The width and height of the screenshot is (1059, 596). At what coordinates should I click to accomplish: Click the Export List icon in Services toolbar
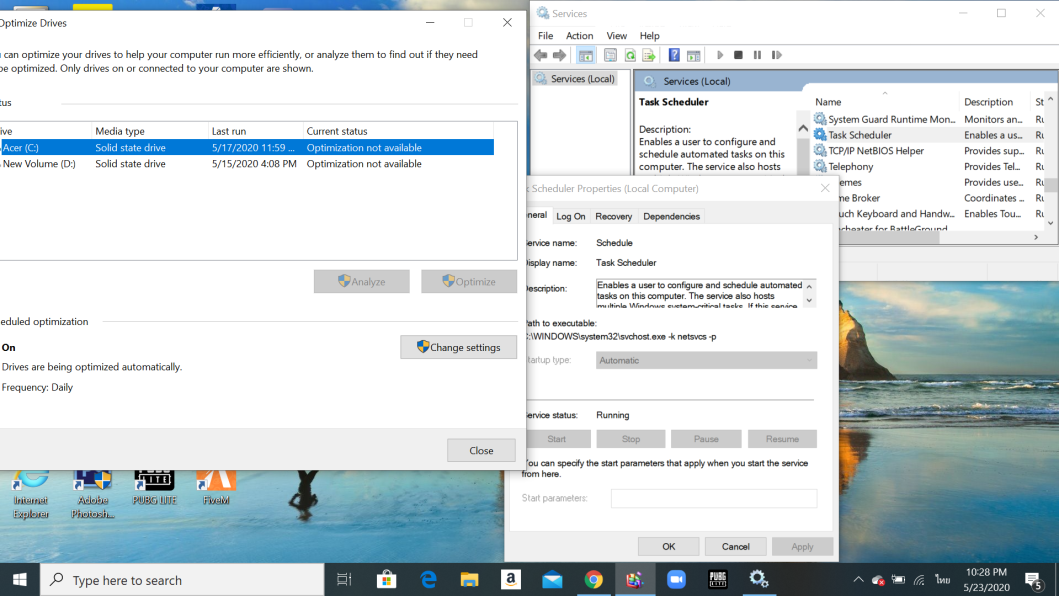649,55
